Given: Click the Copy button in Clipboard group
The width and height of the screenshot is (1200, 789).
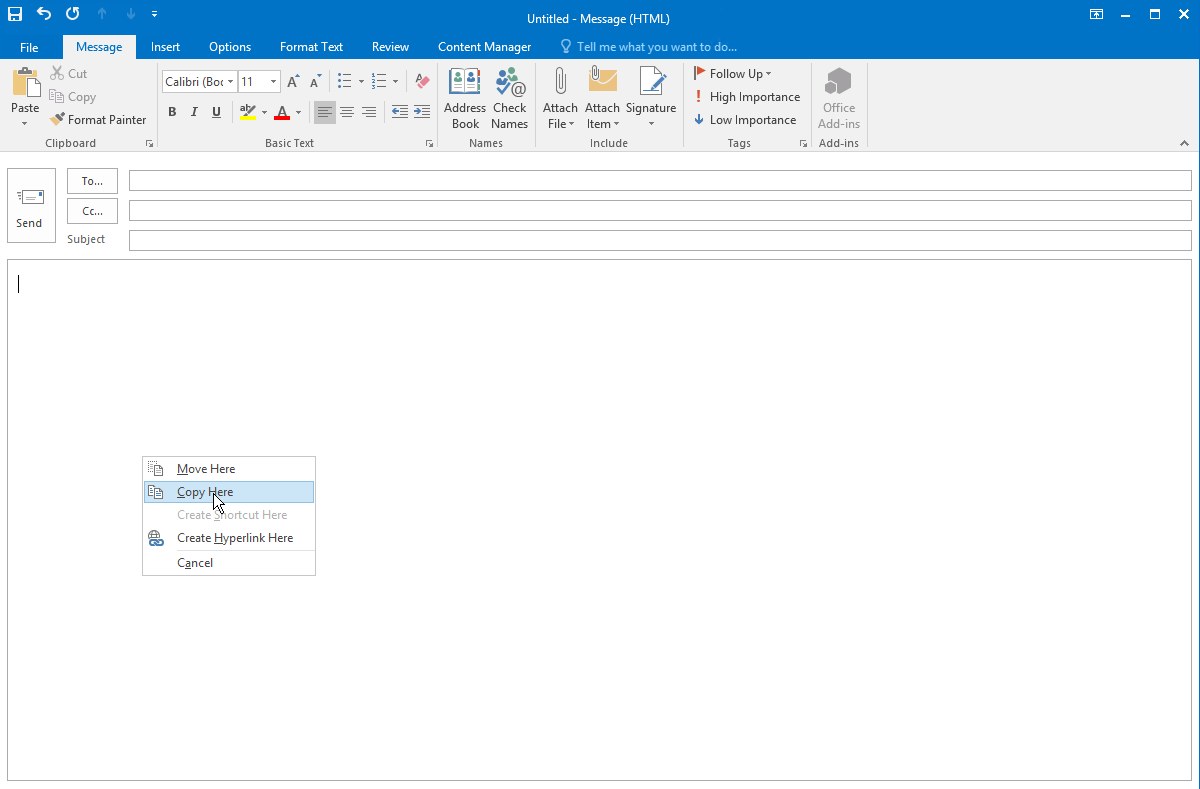Looking at the screenshot, I should click(x=72, y=97).
